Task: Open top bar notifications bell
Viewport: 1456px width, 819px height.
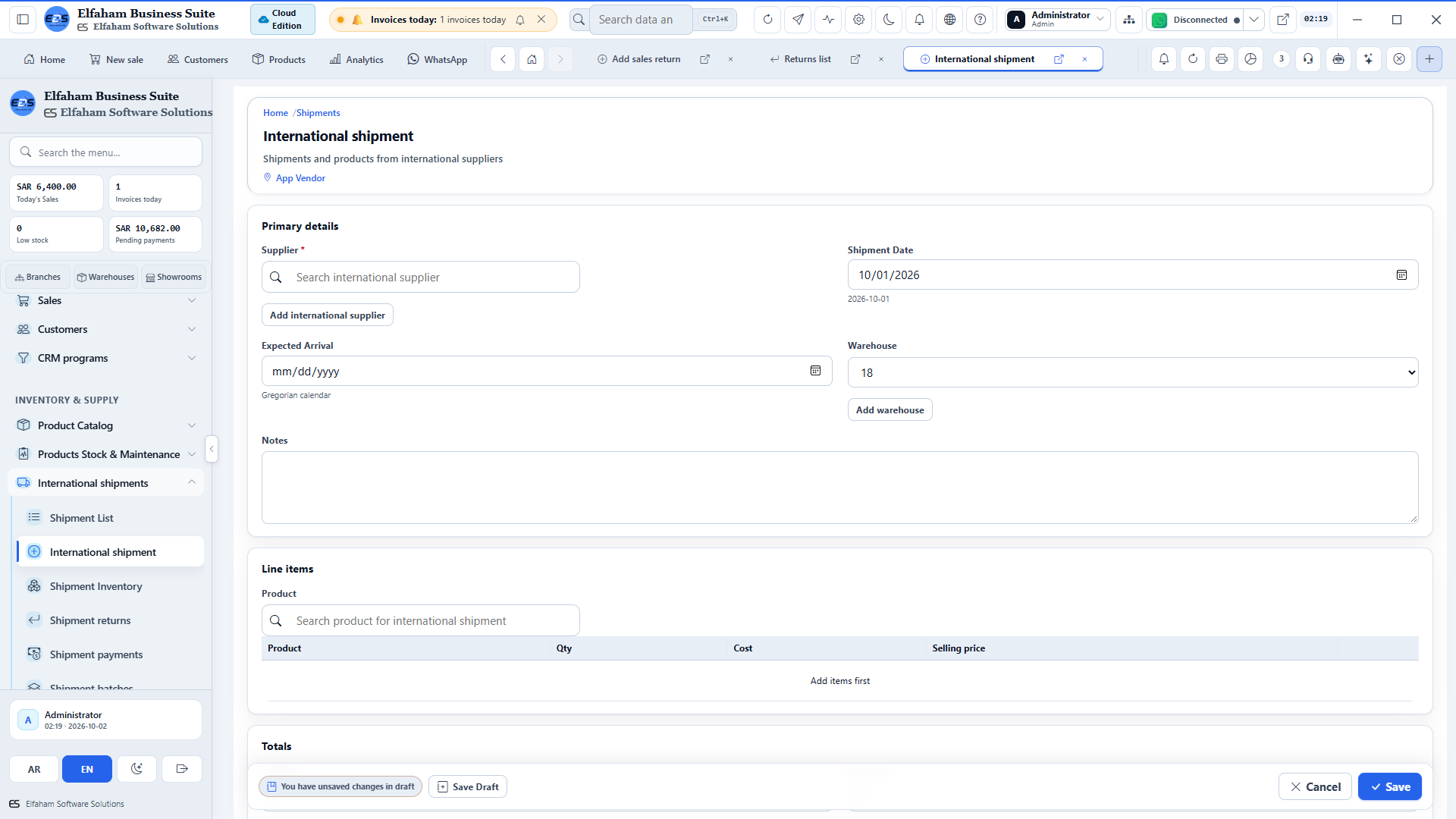Action: point(919,20)
